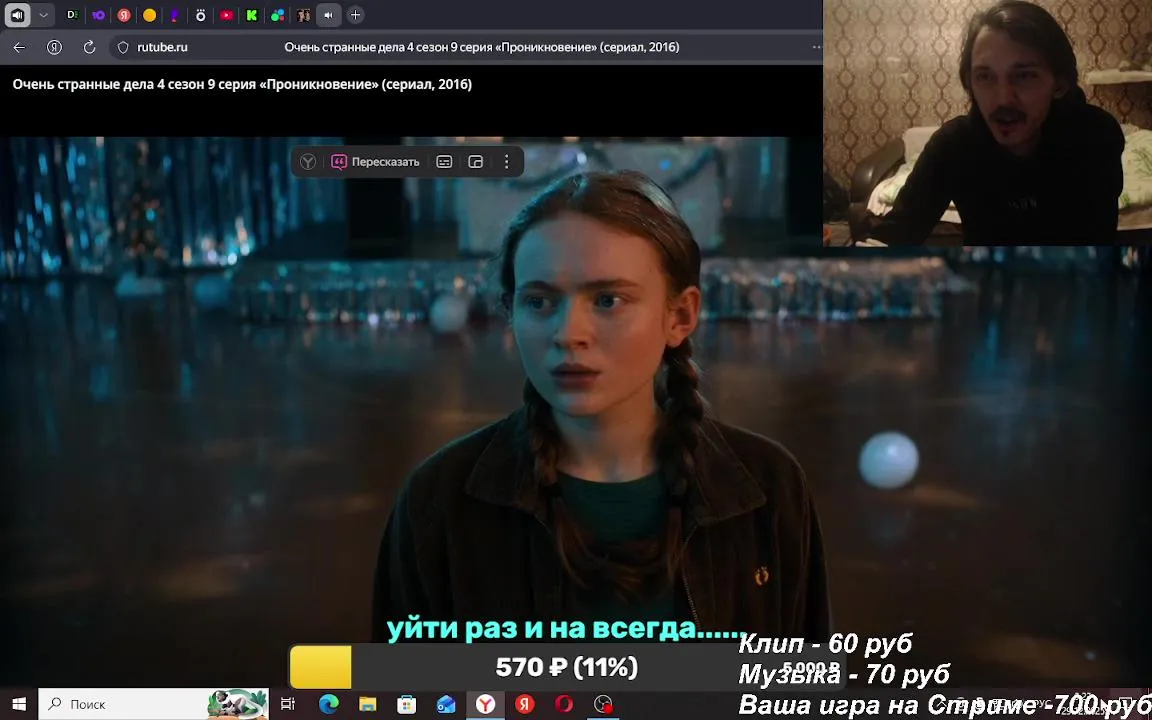Switch to the colorful dots pinned tab
Image resolution: width=1152 pixels, height=720 pixels.
(278, 15)
